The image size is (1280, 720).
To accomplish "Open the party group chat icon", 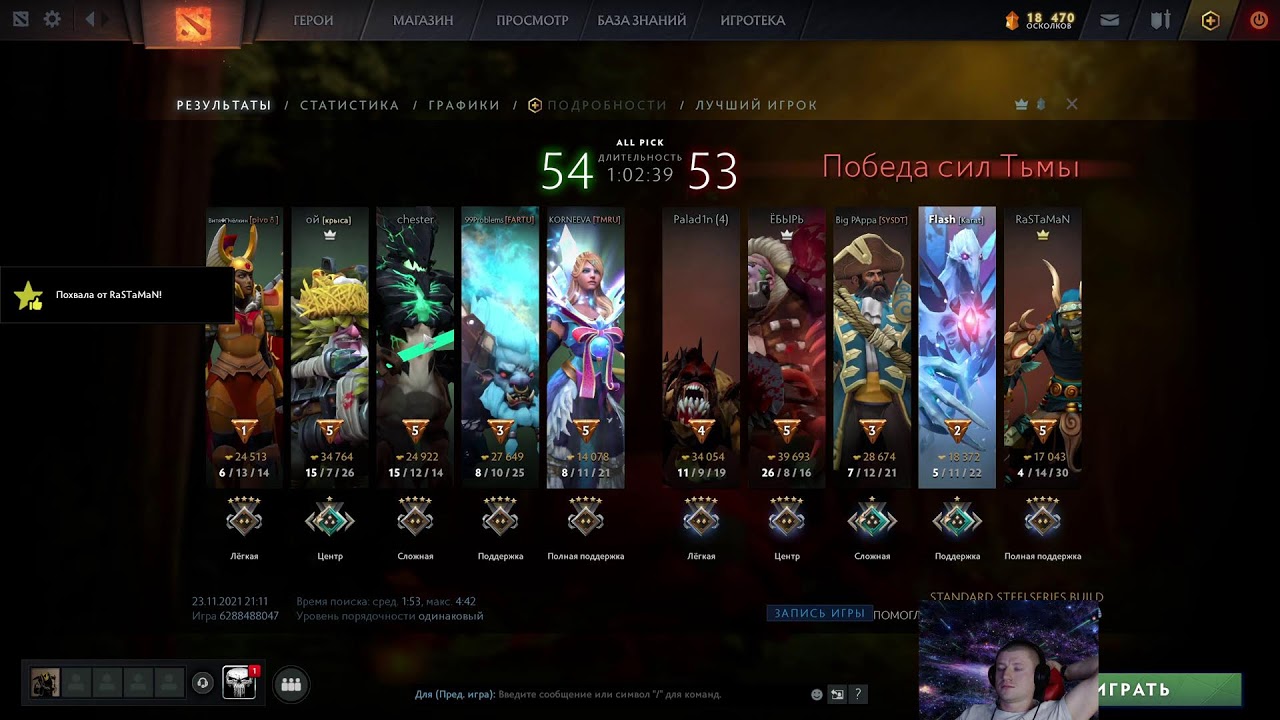I will (x=291, y=684).
